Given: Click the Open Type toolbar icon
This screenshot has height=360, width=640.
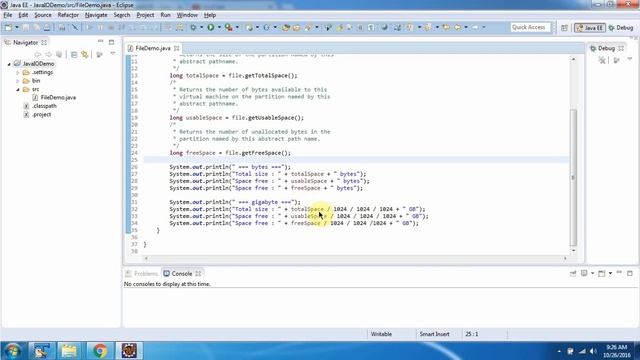Looking at the screenshot, I should click(286, 27).
